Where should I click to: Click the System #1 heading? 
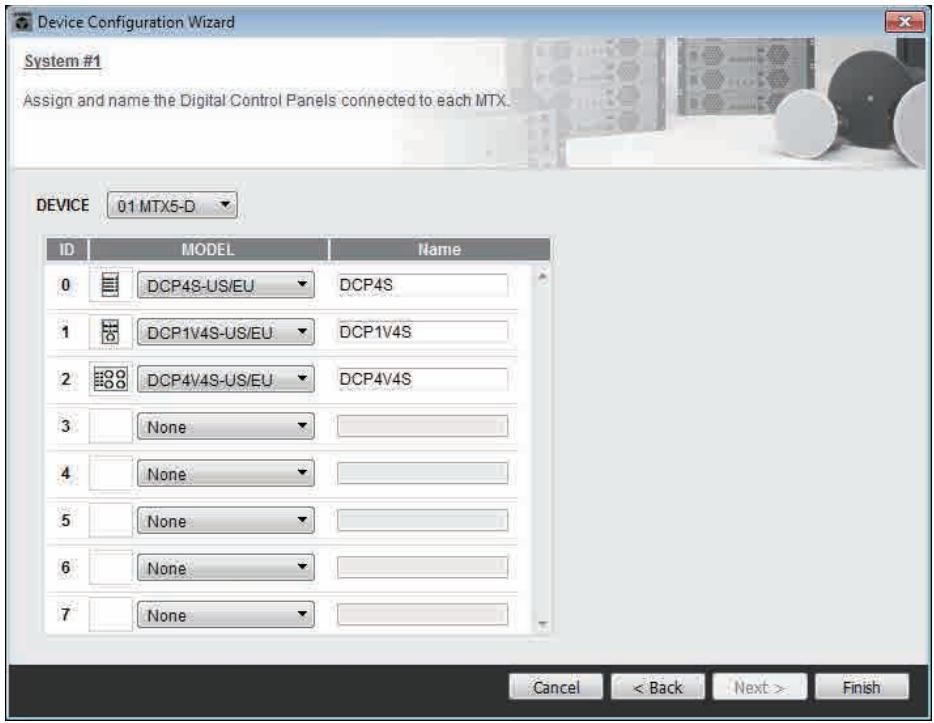click(x=62, y=61)
